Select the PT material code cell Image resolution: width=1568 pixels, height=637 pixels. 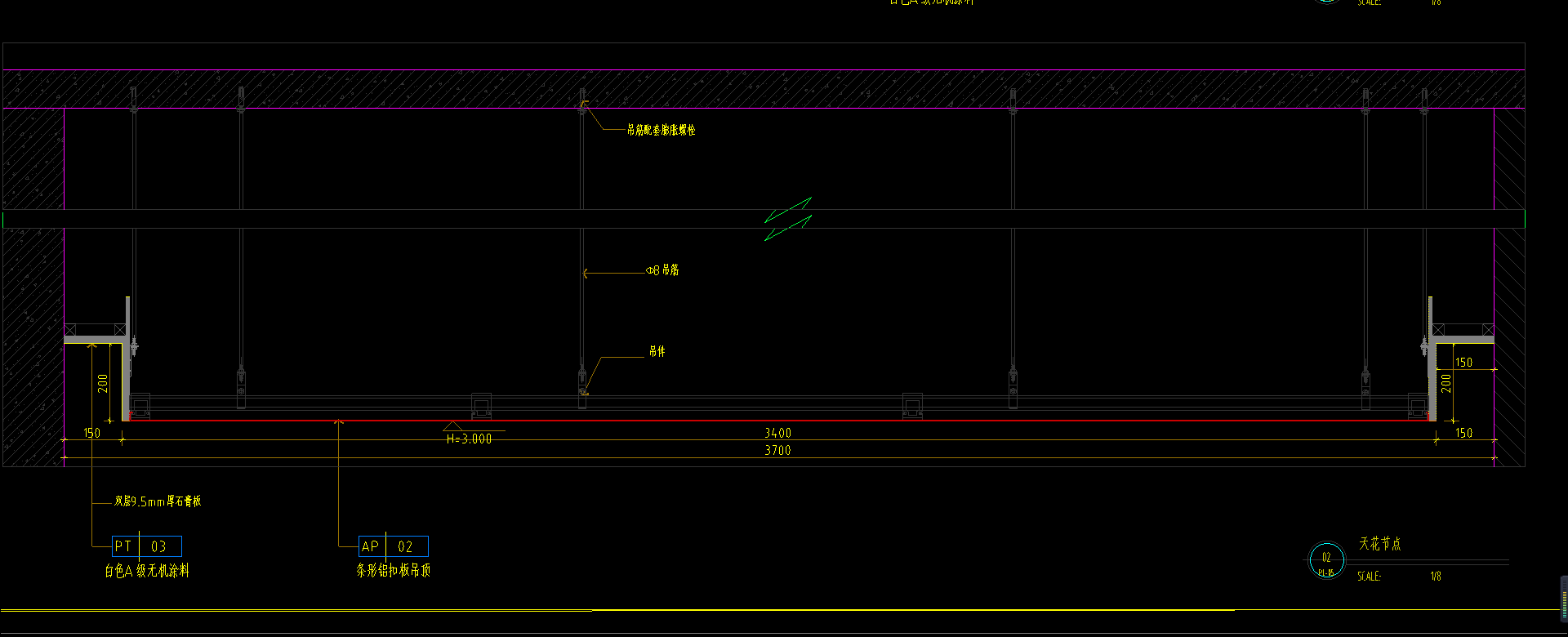pos(126,546)
